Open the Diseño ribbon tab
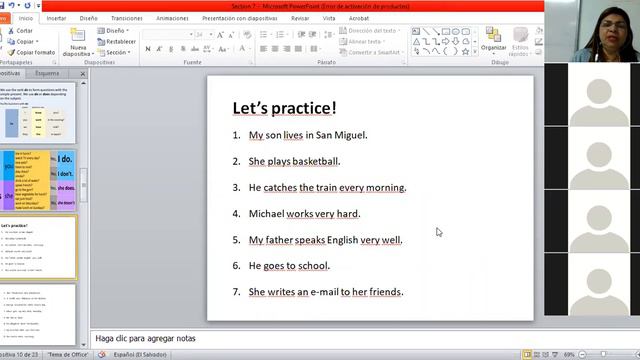Image resolution: width=640 pixels, height=360 pixels. coord(89,18)
